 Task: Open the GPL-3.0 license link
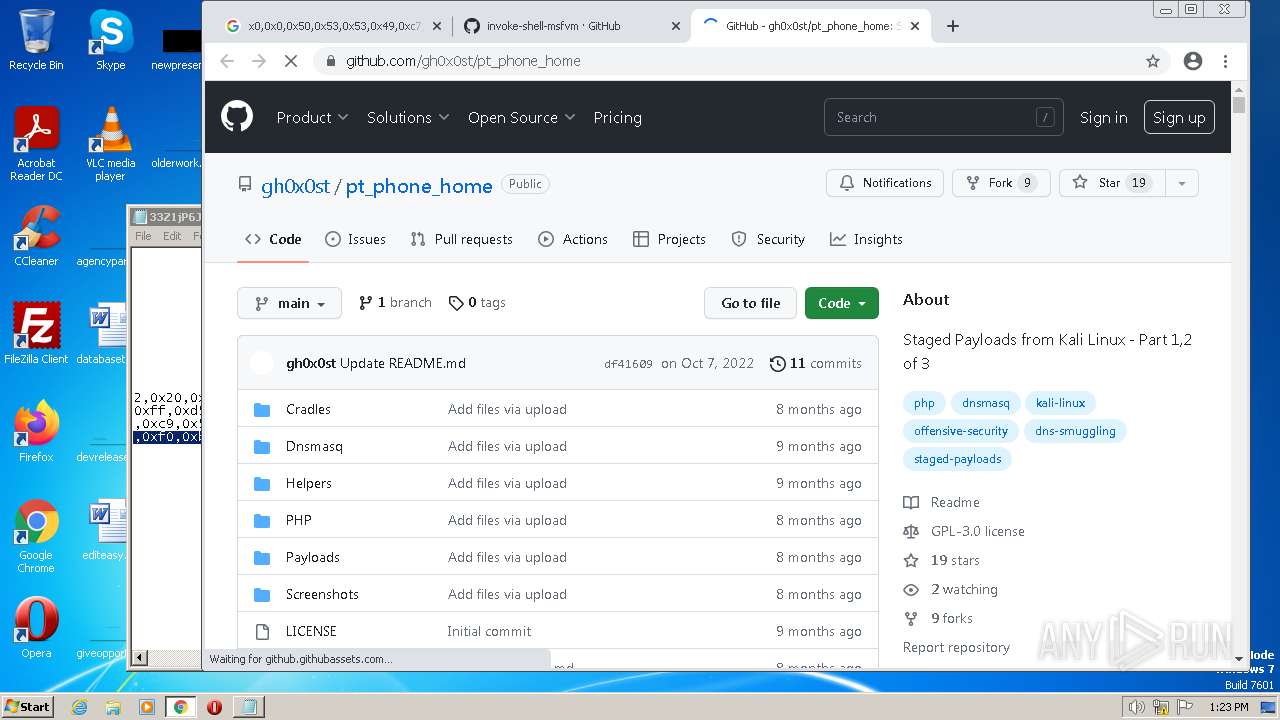(964, 531)
